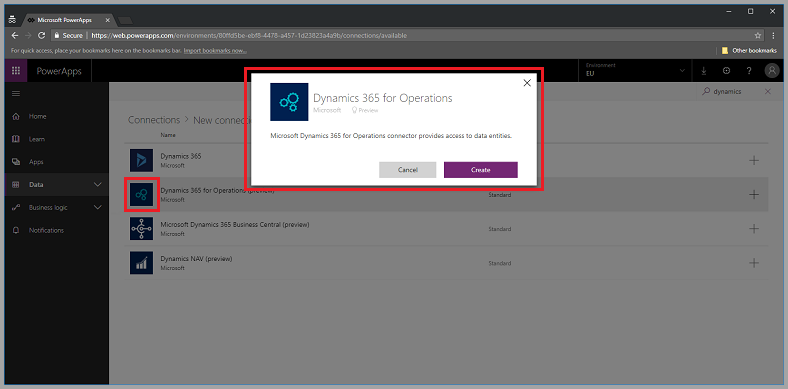This screenshot has height=389, width=788.
Task: Select Microsoft Dynamics 365 Business Central (preview) text
Action: [x=235, y=225]
